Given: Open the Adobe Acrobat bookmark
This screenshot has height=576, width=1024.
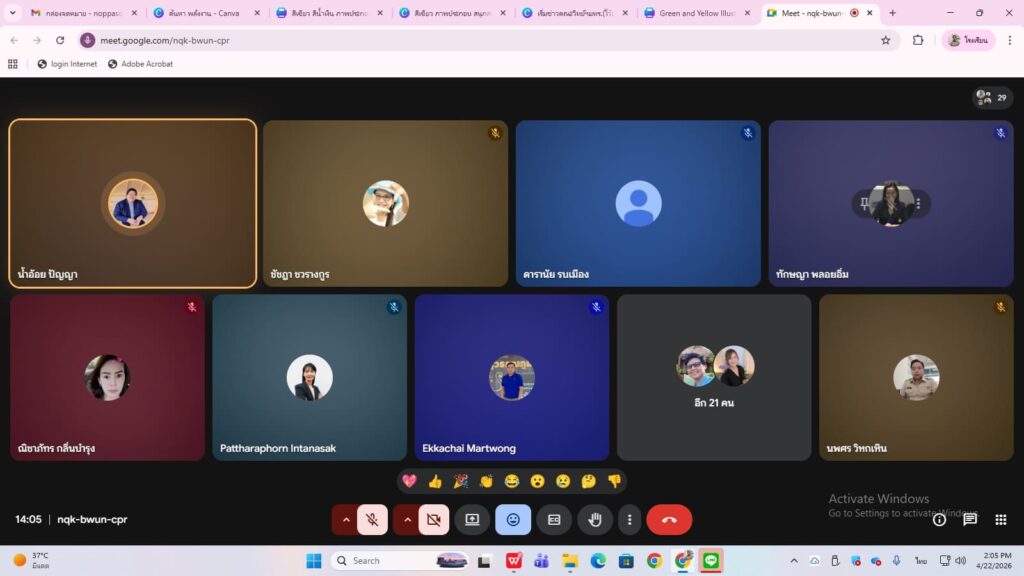Looking at the screenshot, I should click(140, 64).
